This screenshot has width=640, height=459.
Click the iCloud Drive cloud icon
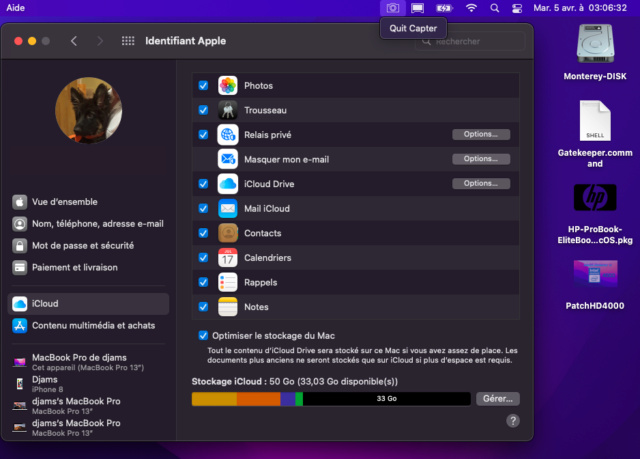tap(227, 184)
